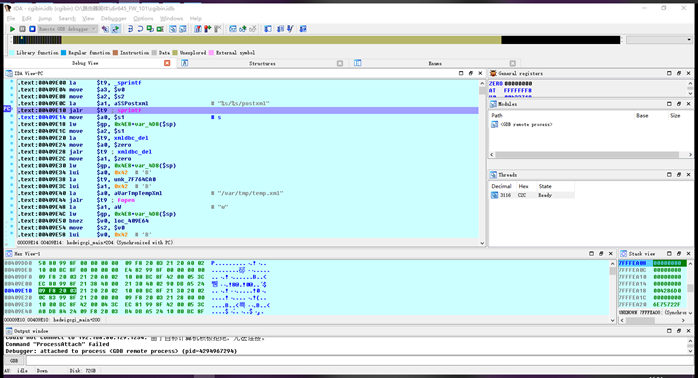Click the Decimal column header in Threads
The width and height of the screenshot is (698, 378).
pyautogui.click(x=501, y=186)
